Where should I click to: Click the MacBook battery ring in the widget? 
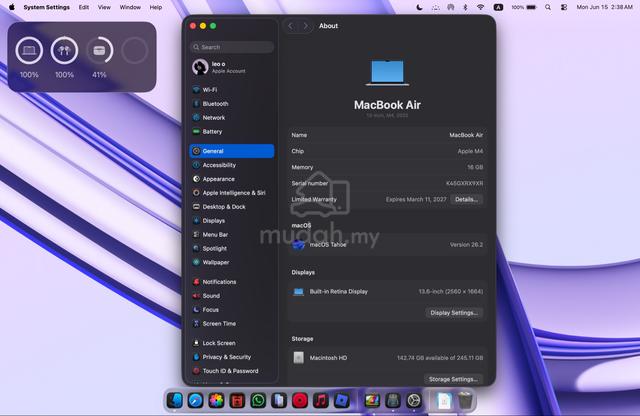coord(29,51)
